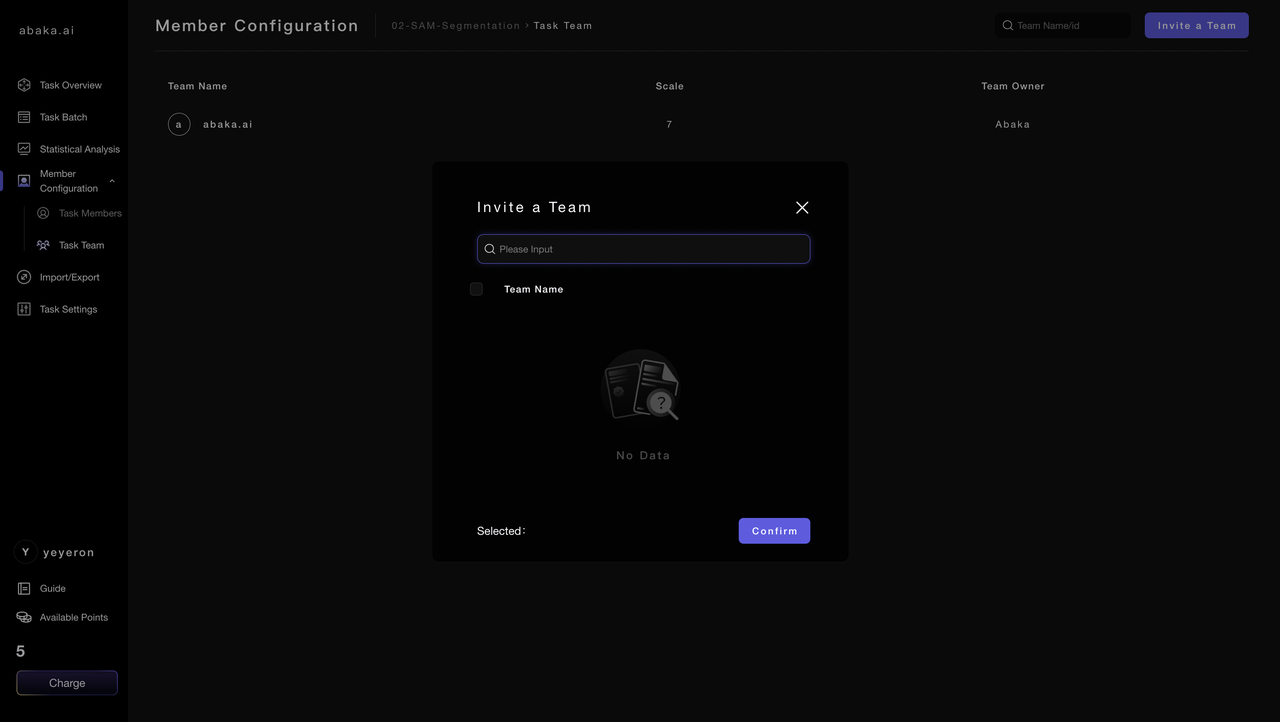Collapse the Member Configuration submenu chevron
Image resolution: width=1280 pixels, height=722 pixels.
pyautogui.click(x=112, y=181)
